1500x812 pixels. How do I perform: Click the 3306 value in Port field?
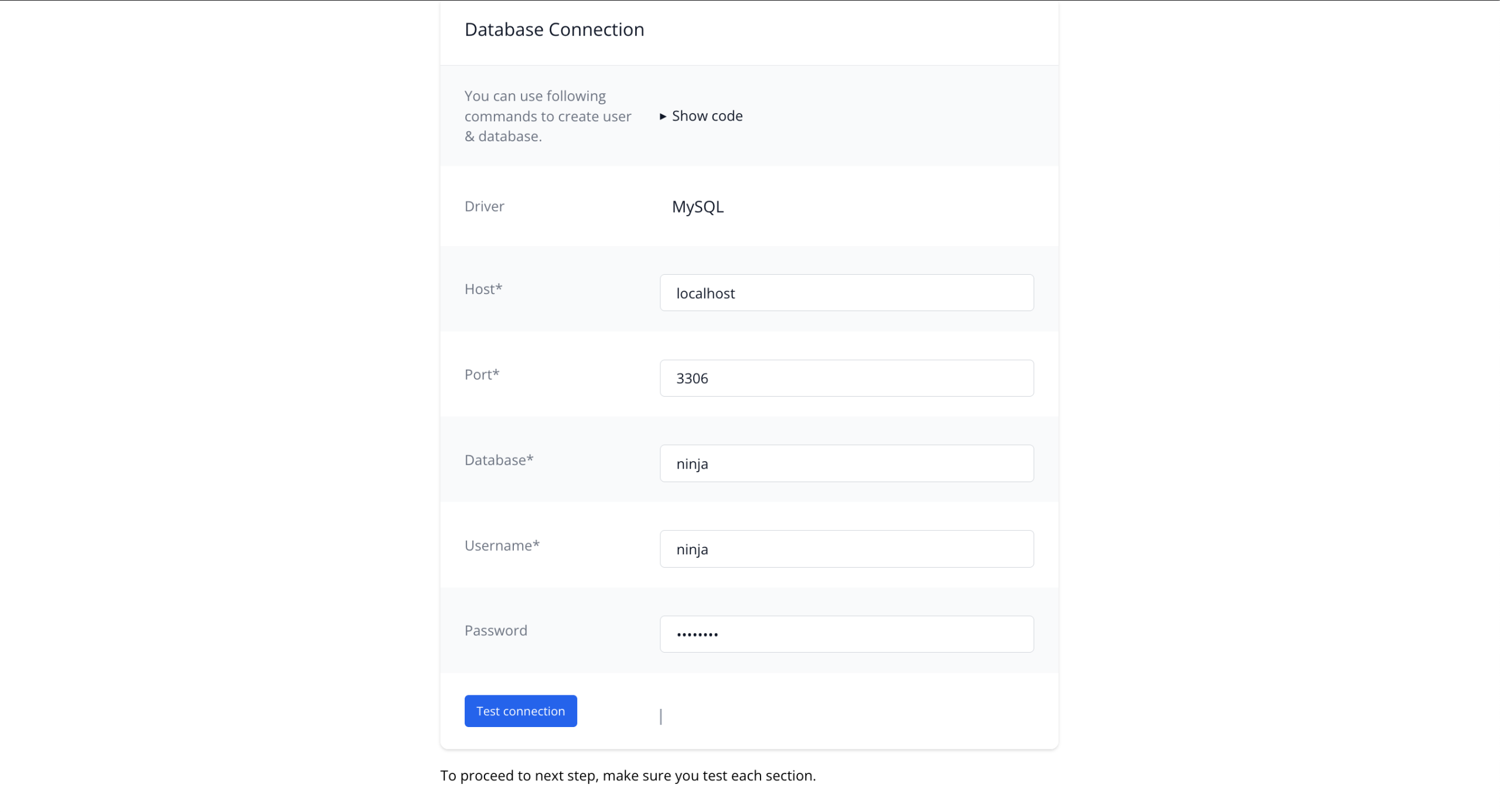[x=692, y=378]
